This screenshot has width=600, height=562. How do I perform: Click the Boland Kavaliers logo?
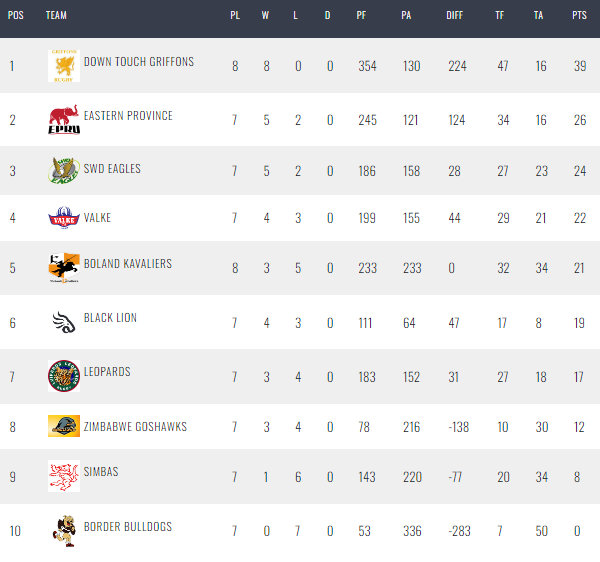pos(64,268)
